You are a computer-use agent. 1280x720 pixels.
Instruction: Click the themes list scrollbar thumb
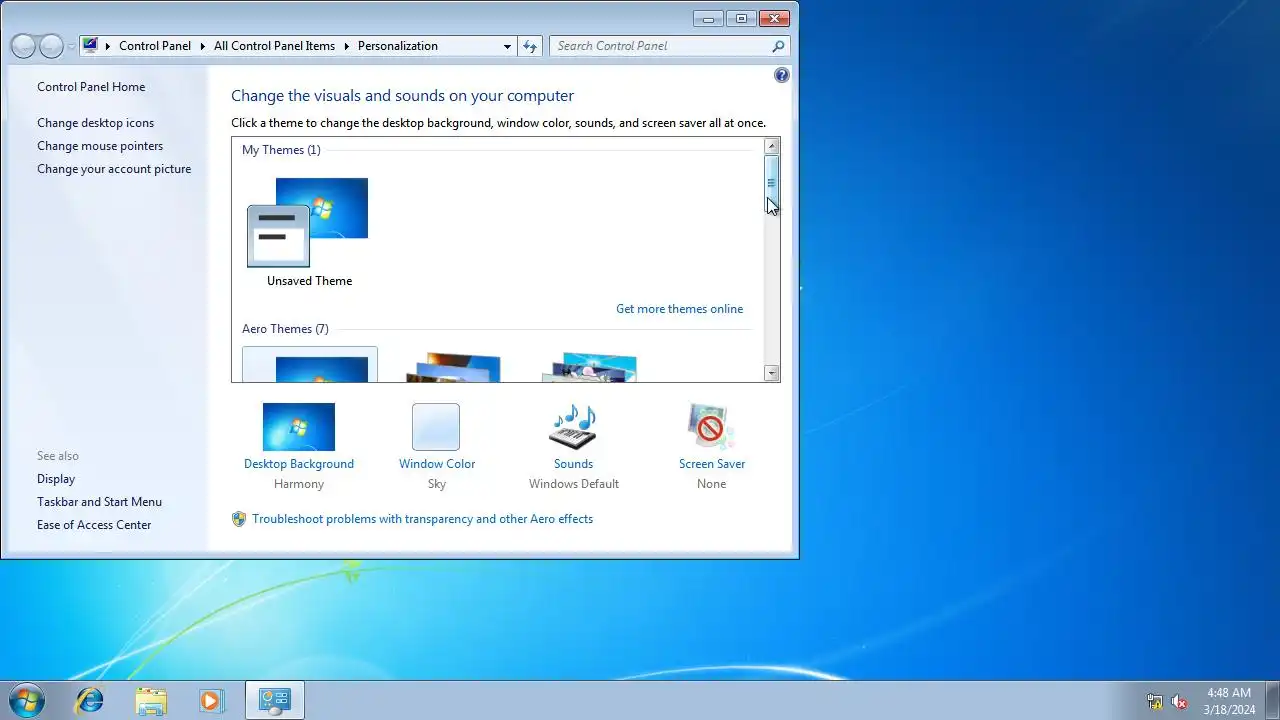click(x=771, y=183)
